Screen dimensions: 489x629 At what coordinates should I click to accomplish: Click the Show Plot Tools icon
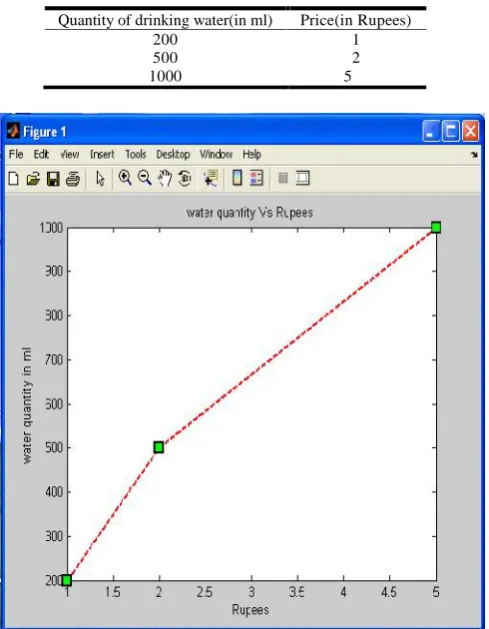click(x=303, y=178)
